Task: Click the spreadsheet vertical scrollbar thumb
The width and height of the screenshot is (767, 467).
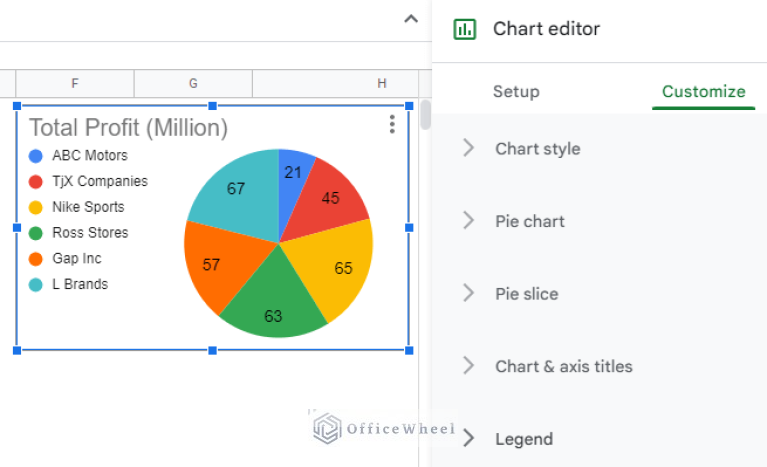Action: click(426, 114)
